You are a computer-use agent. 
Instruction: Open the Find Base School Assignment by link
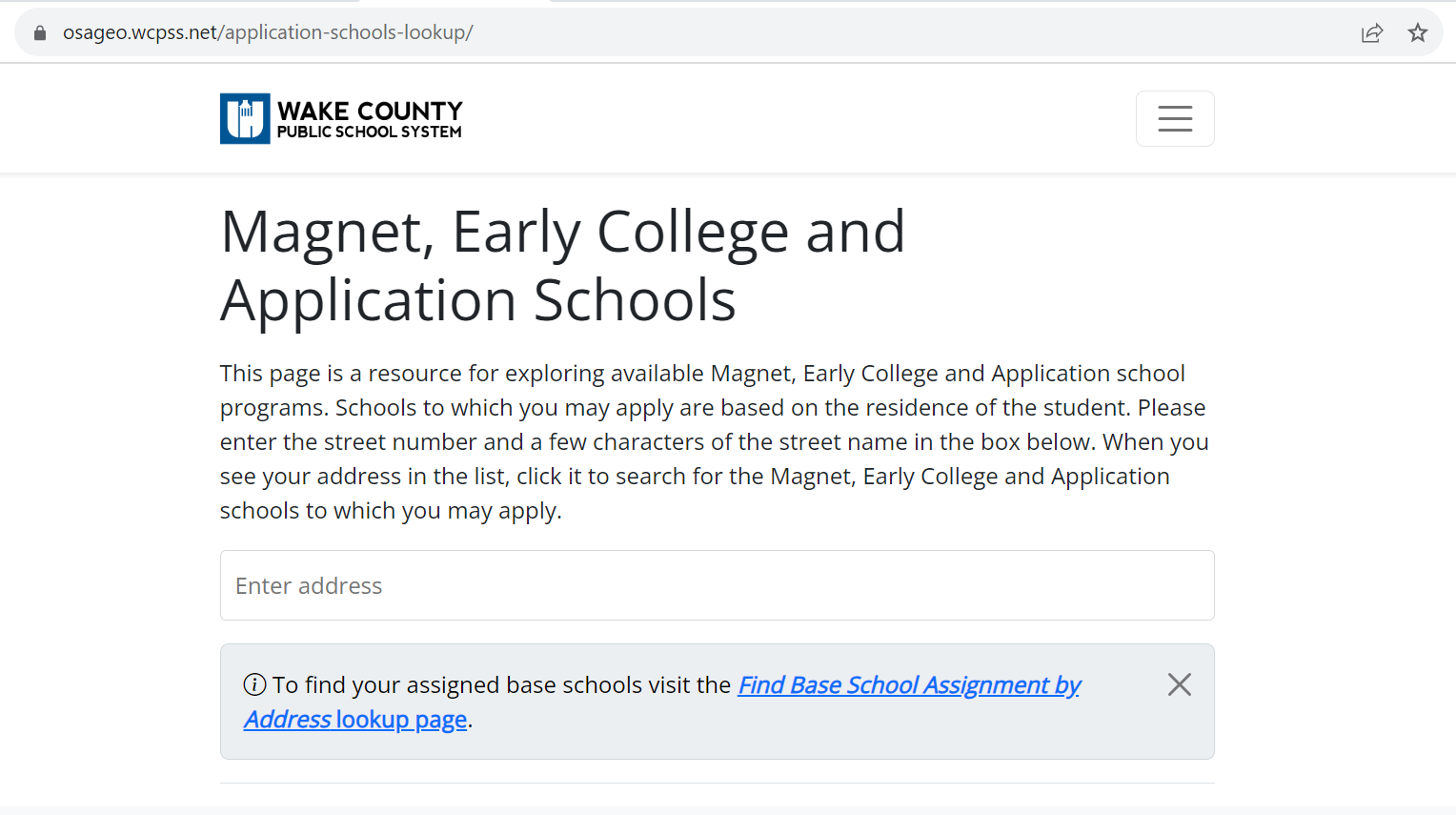click(x=909, y=684)
